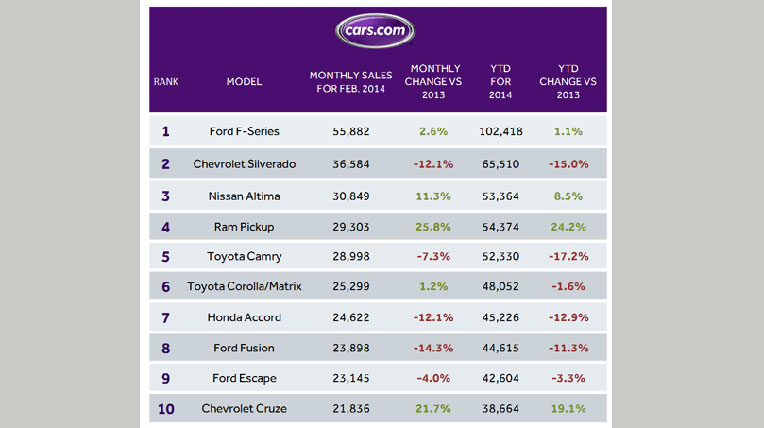Select the MODEL column header
The height and width of the screenshot is (428, 764).
(x=244, y=81)
